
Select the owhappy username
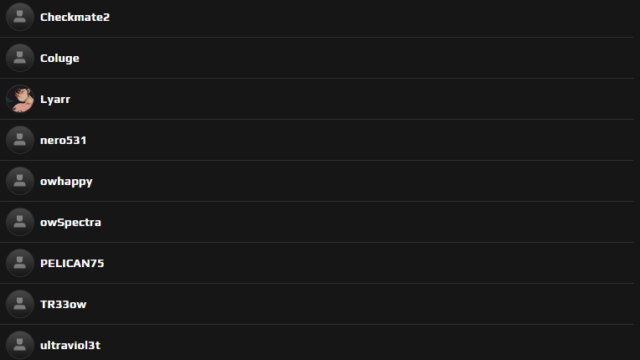[66, 182]
